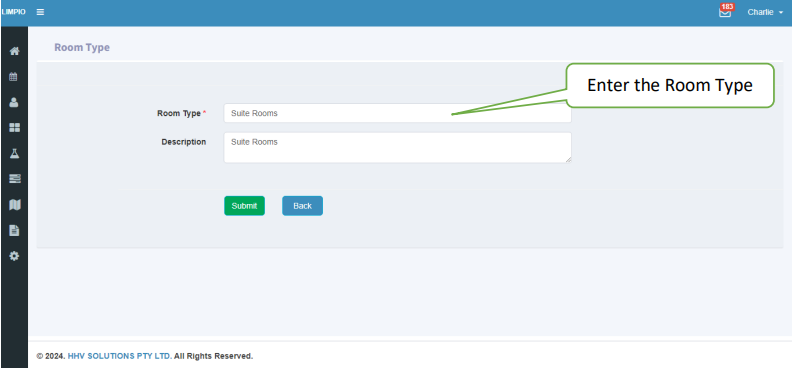Open the flask icon in sidebar
Screen dimensions: 792x368
pos(14,154)
